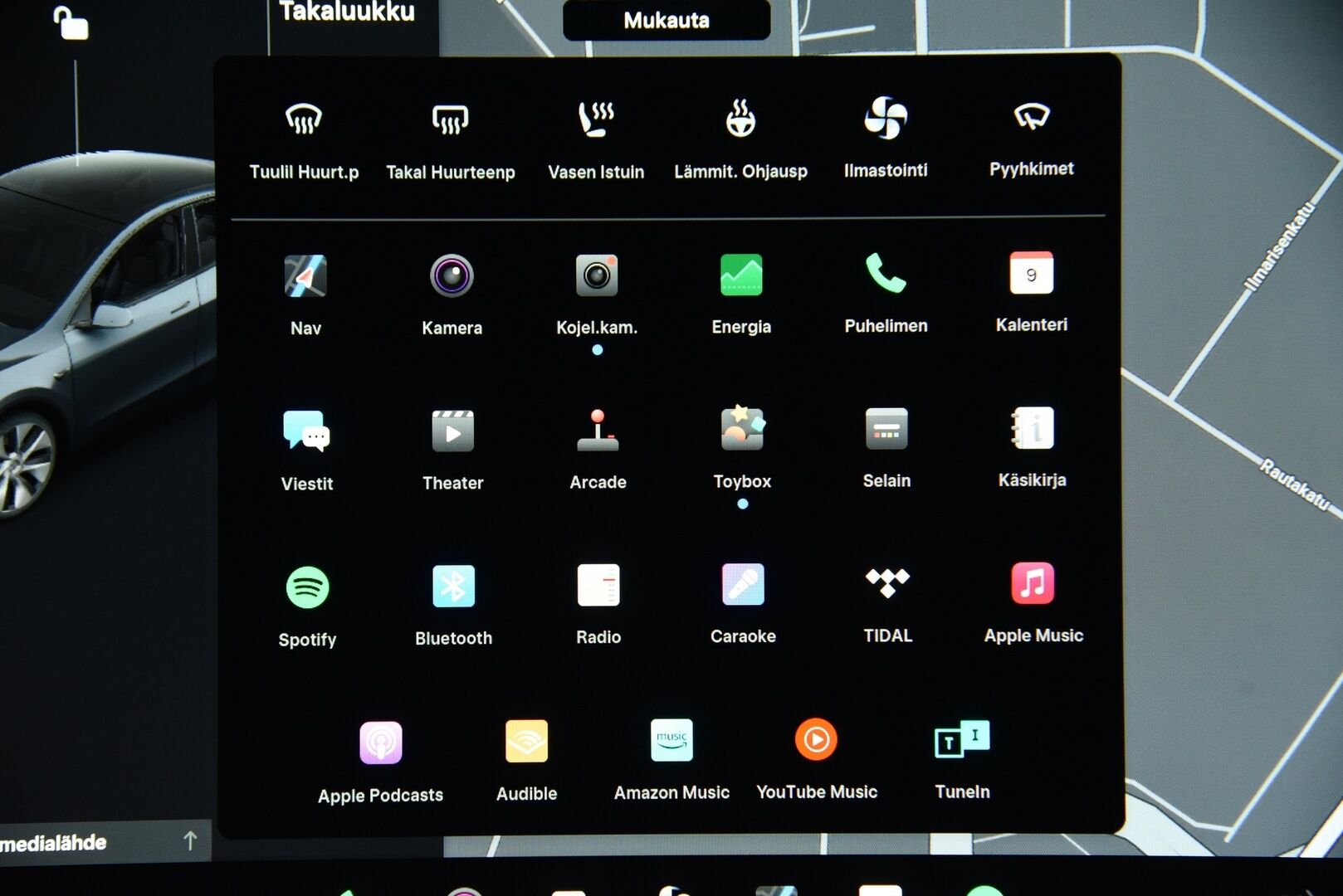Screen dimensions: 1343x896
Task: Open the Nav navigation app
Action: (x=305, y=276)
